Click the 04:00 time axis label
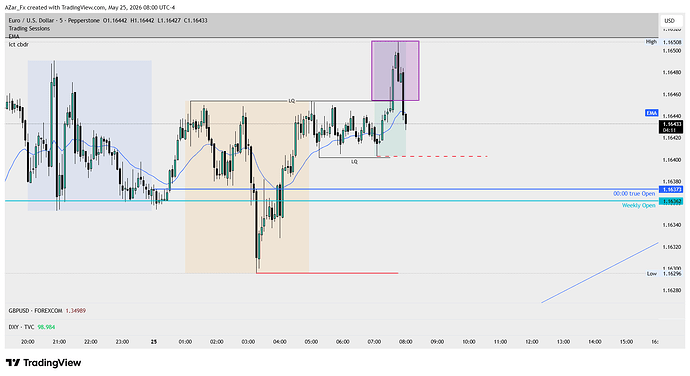 [x=280, y=342]
